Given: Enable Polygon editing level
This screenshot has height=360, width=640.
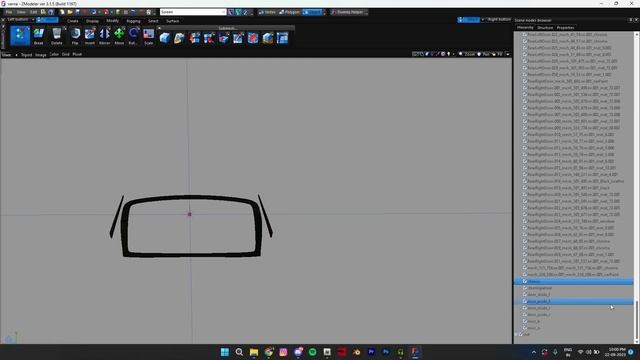Looking at the screenshot, I should point(289,12).
